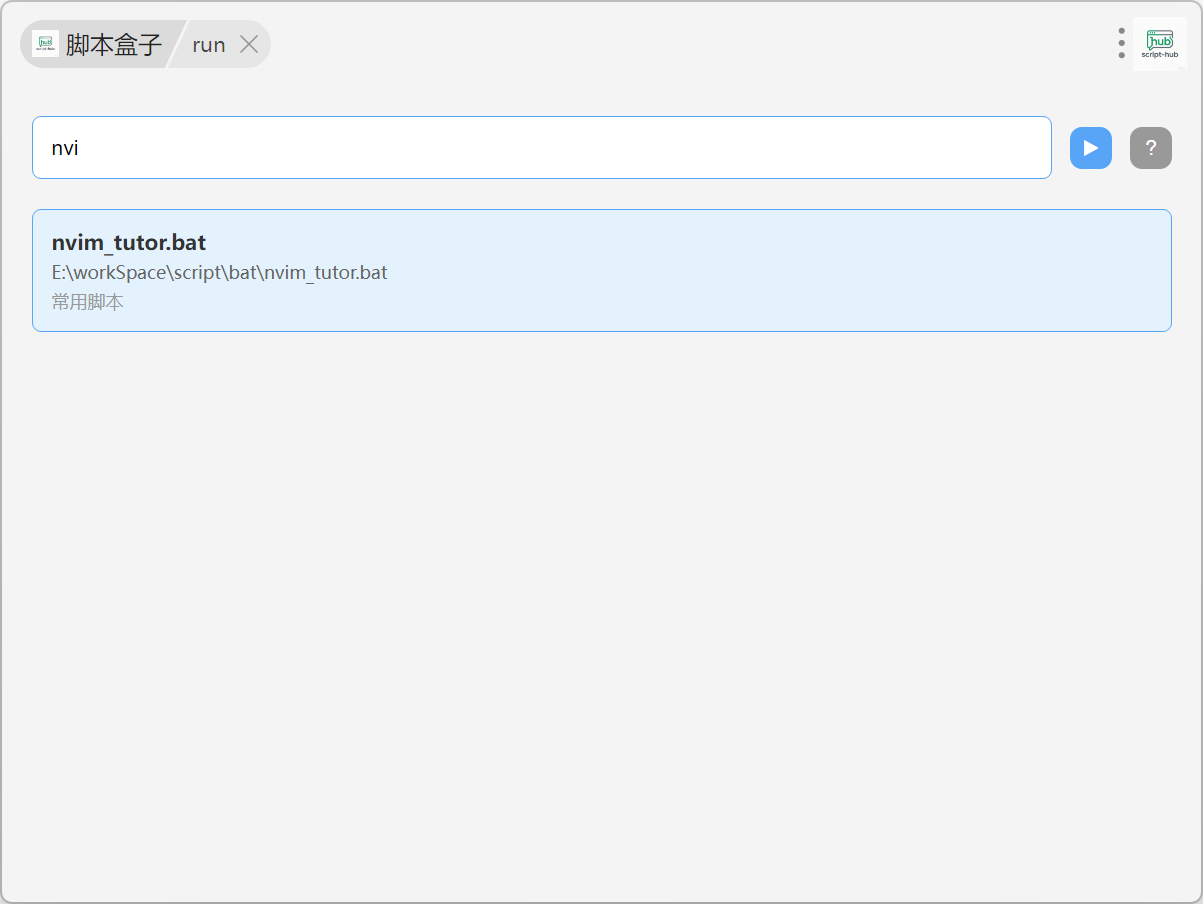Click the white triangle inside the play button
This screenshot has height=904, width=1203.
coord(1091,148)
